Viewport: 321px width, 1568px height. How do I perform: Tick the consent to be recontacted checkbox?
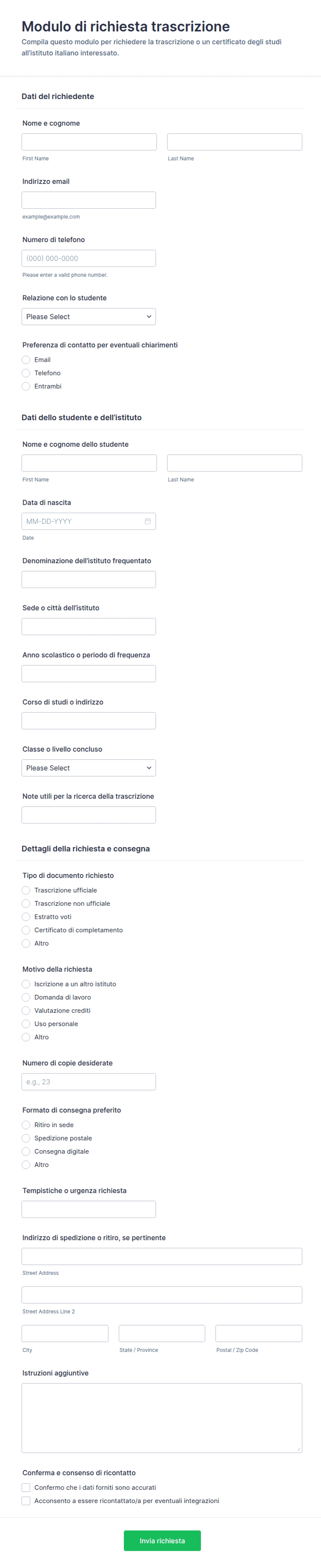click(26, 1501)
